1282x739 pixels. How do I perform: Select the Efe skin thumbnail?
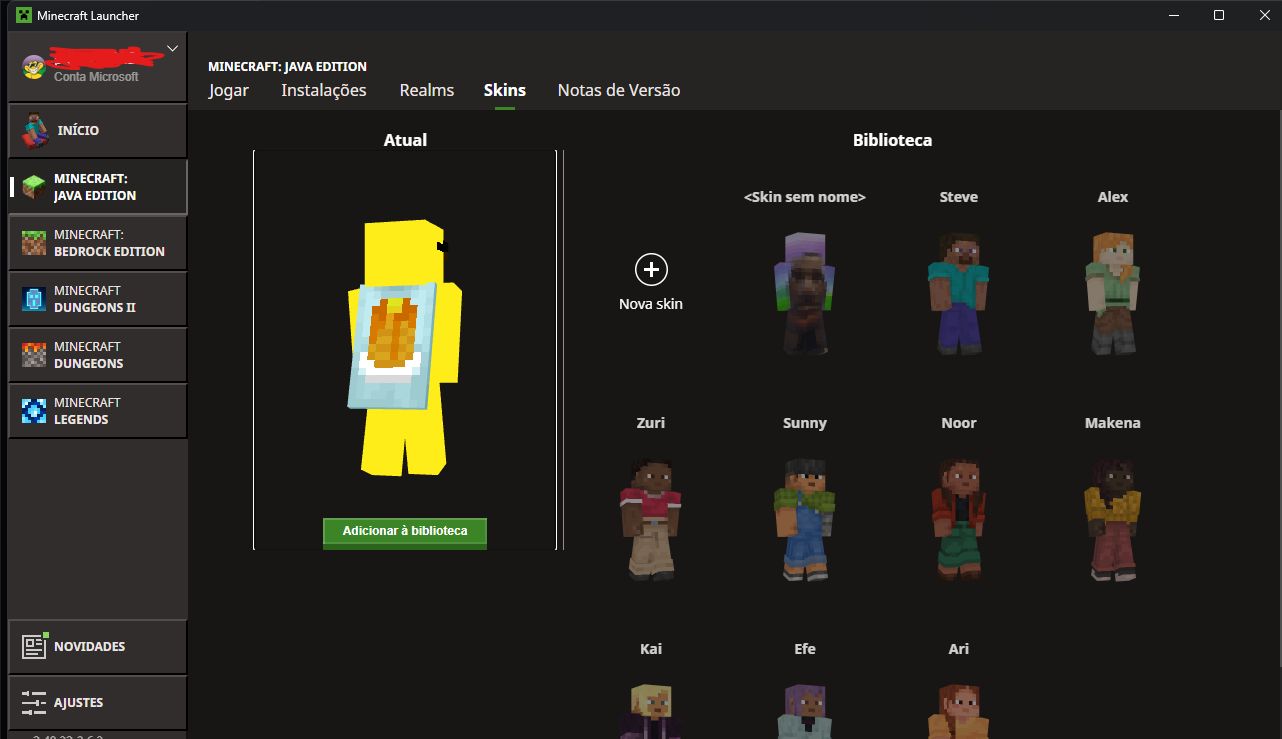point(805,710)
